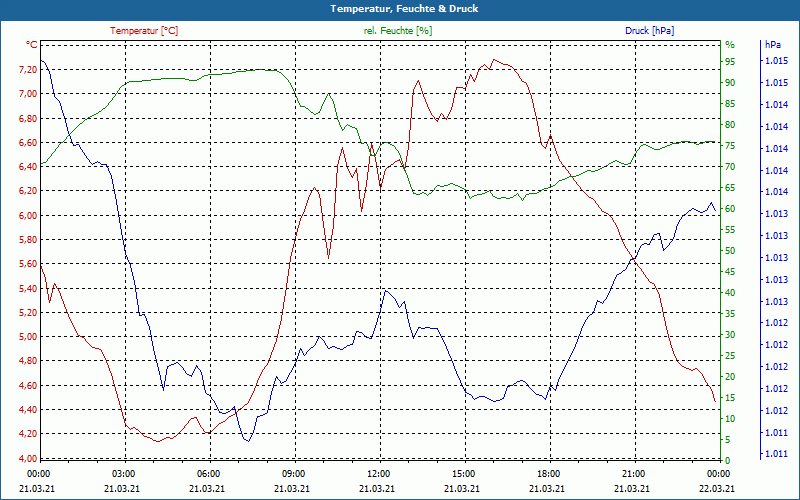
Task: Click the 5,60 temperature axis tick
Action: [x=28, y=264]
